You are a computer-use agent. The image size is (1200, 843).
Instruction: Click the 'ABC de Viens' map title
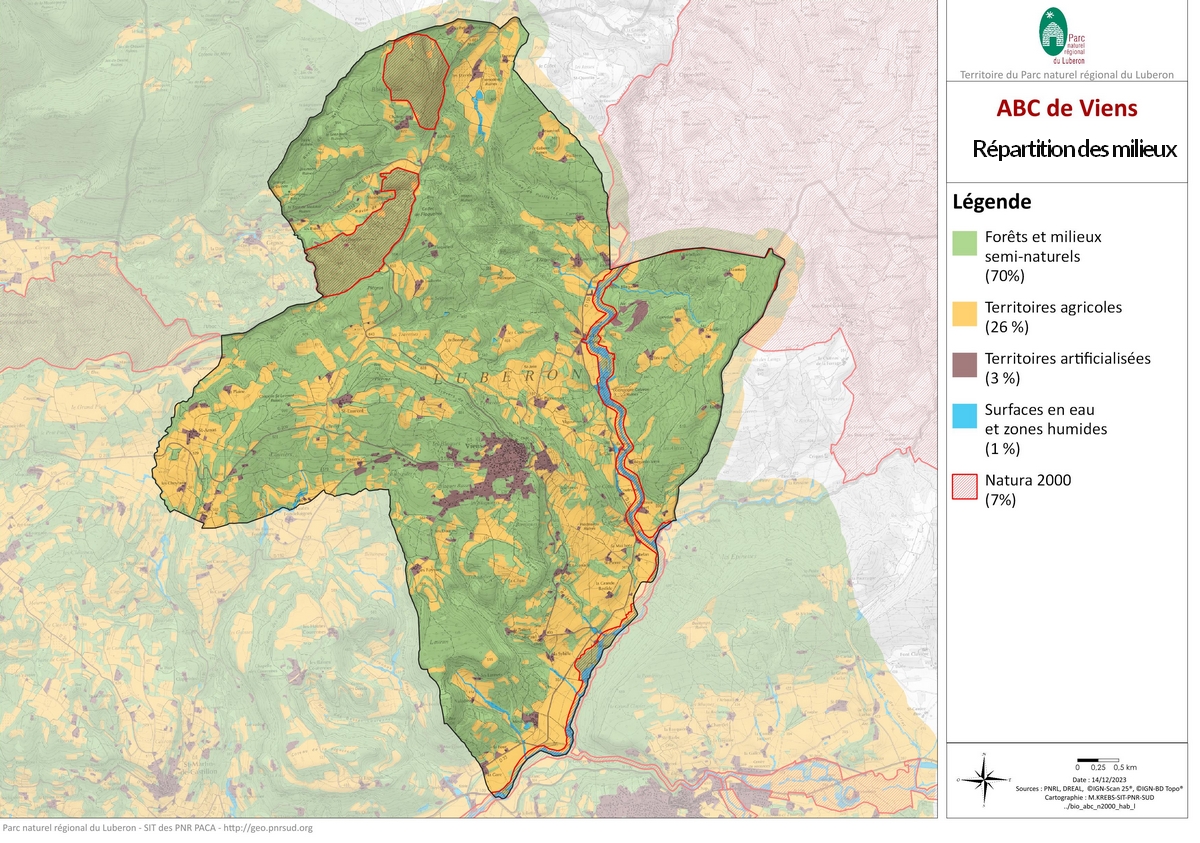(x=1066, y=108)
